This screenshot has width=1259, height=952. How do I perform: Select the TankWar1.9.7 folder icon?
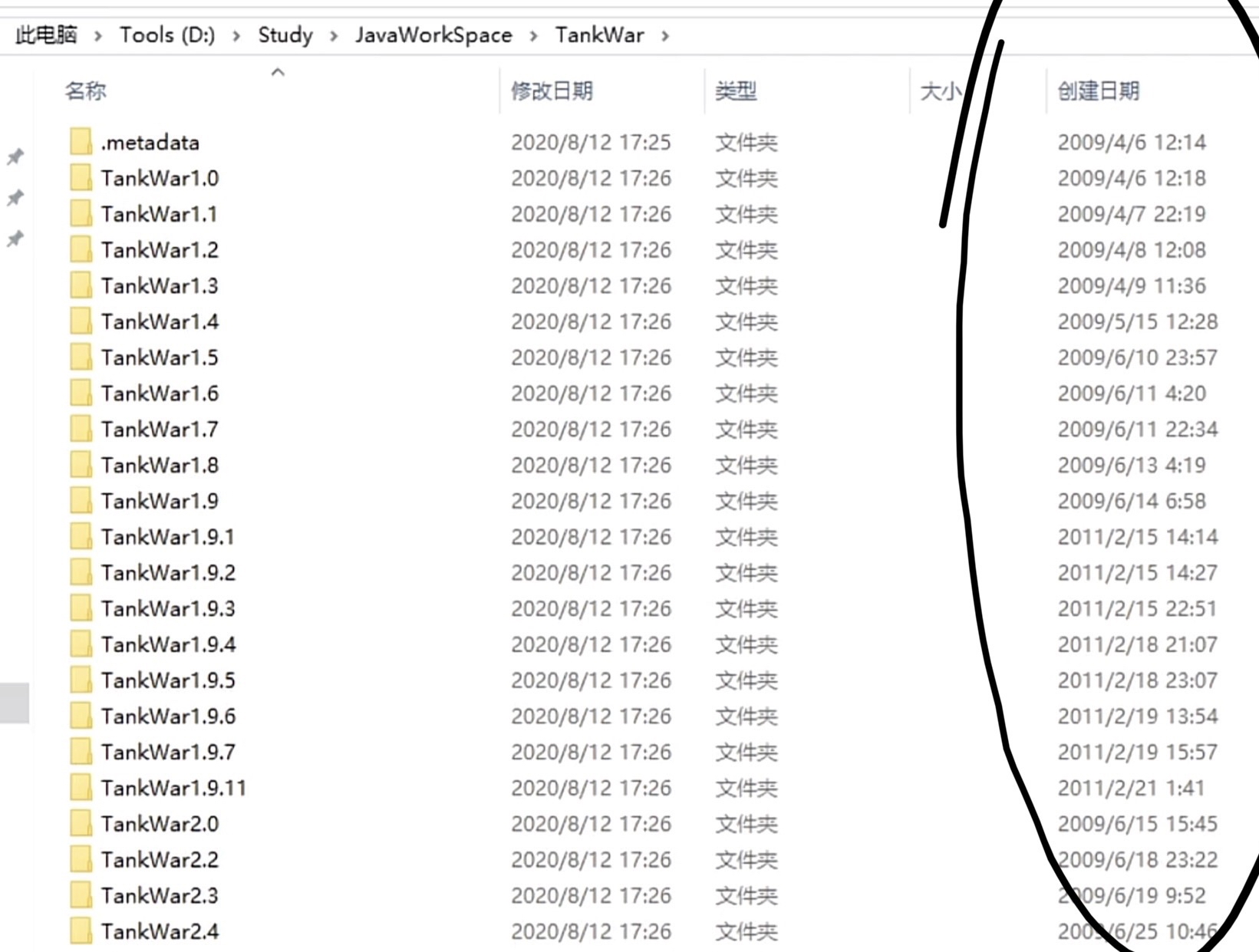point(81,752)
